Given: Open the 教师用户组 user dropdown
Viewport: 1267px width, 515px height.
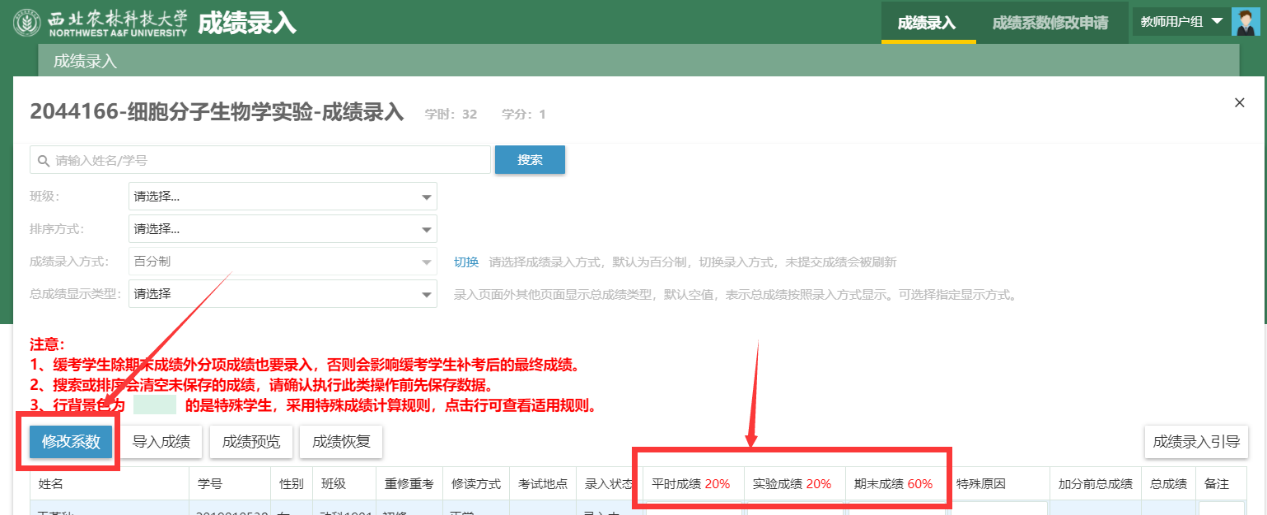Looking at the screenshot, I should click(x=1180, y=22).
